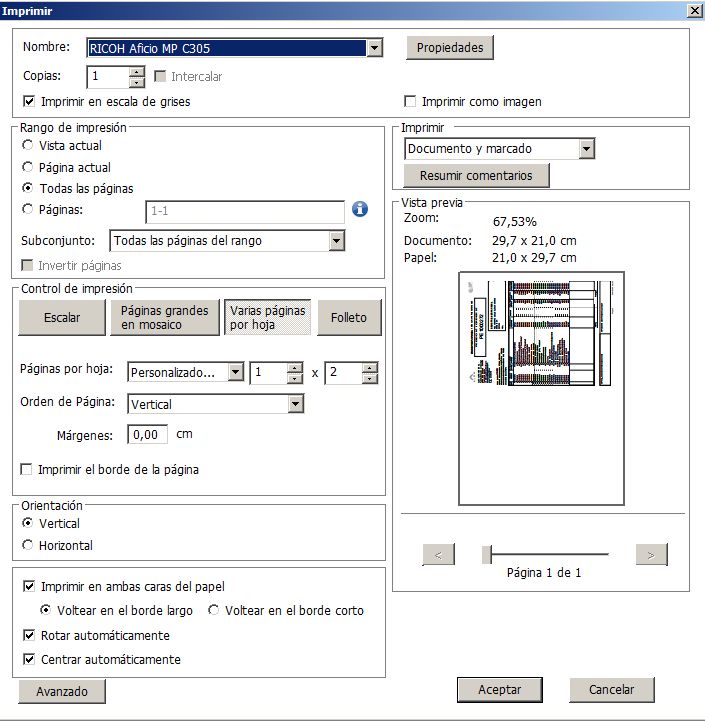The width and height of the screenshot is (705, 721).
Task: Switch to Folleto print mode
Action: pos(349,317)
